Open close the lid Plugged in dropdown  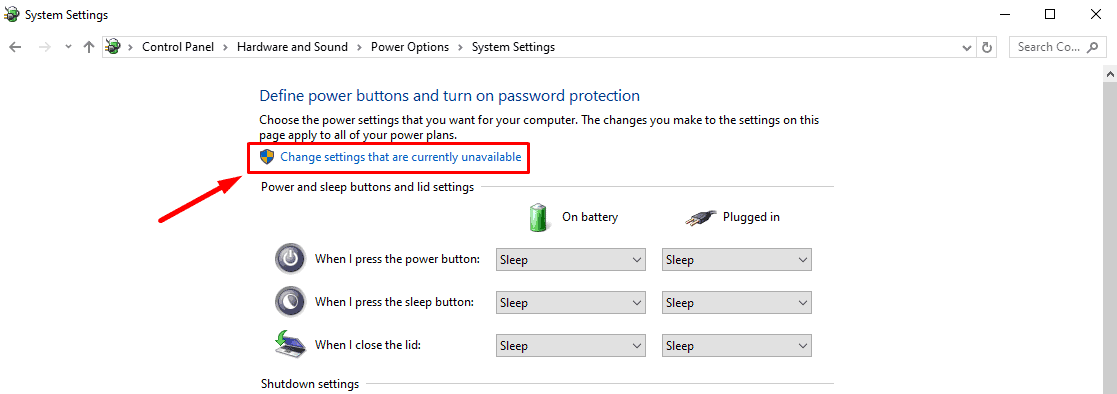tap(737, 346)
